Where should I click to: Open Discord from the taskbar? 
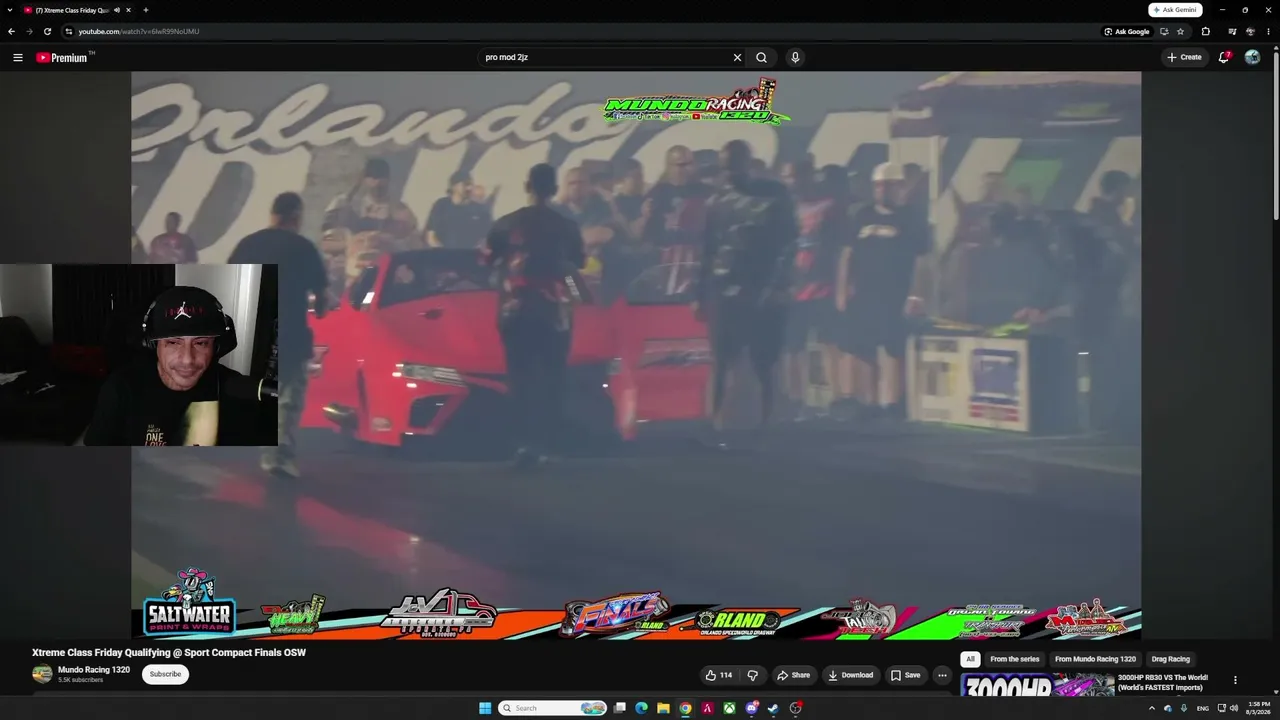[x=751, y=708]
